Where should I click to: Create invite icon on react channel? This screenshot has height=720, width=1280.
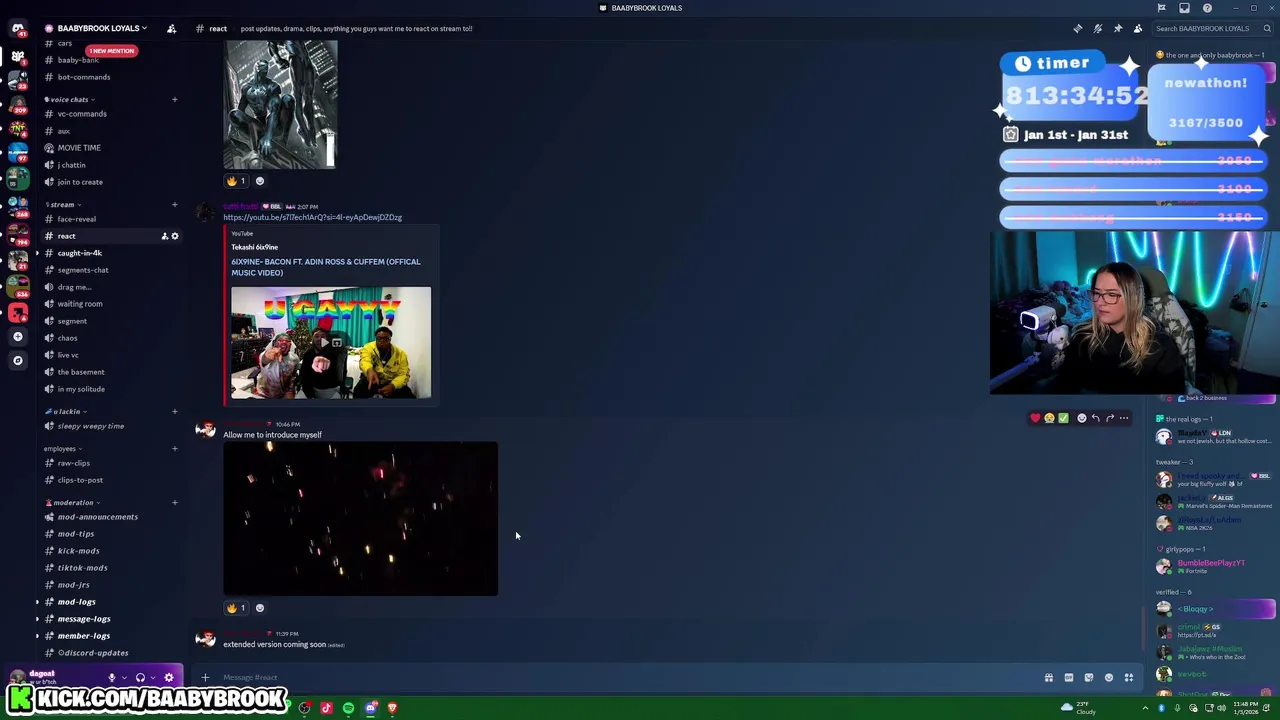click(164, 236)
